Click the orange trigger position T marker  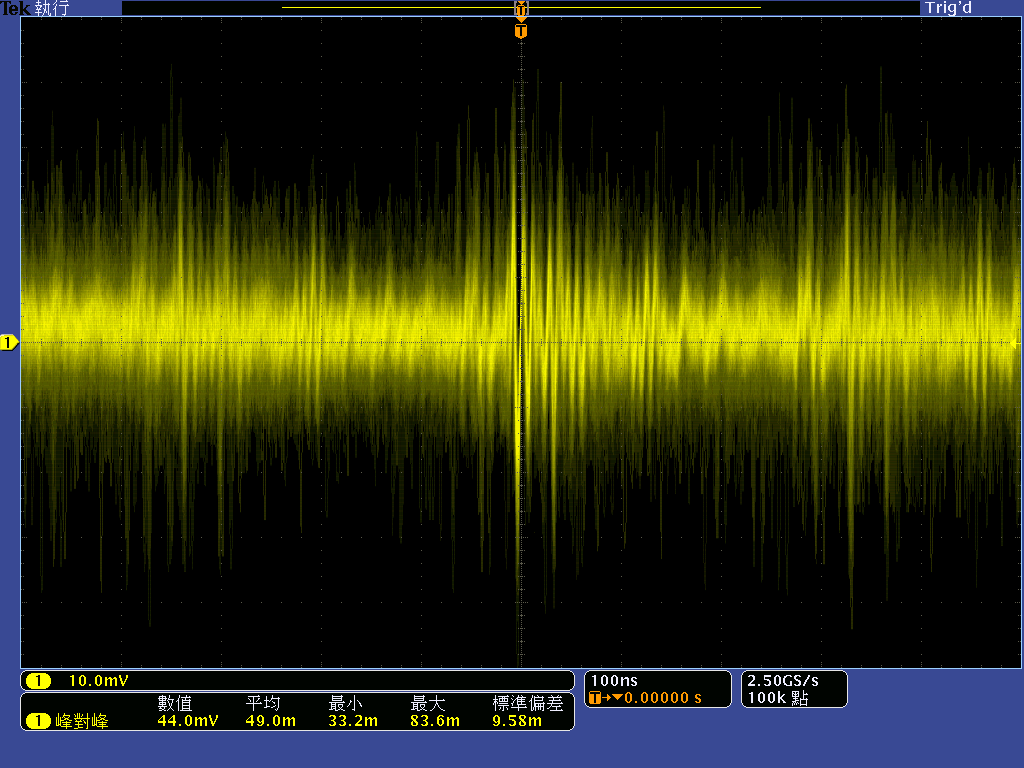pyautogui.click(x=520, y=31)
